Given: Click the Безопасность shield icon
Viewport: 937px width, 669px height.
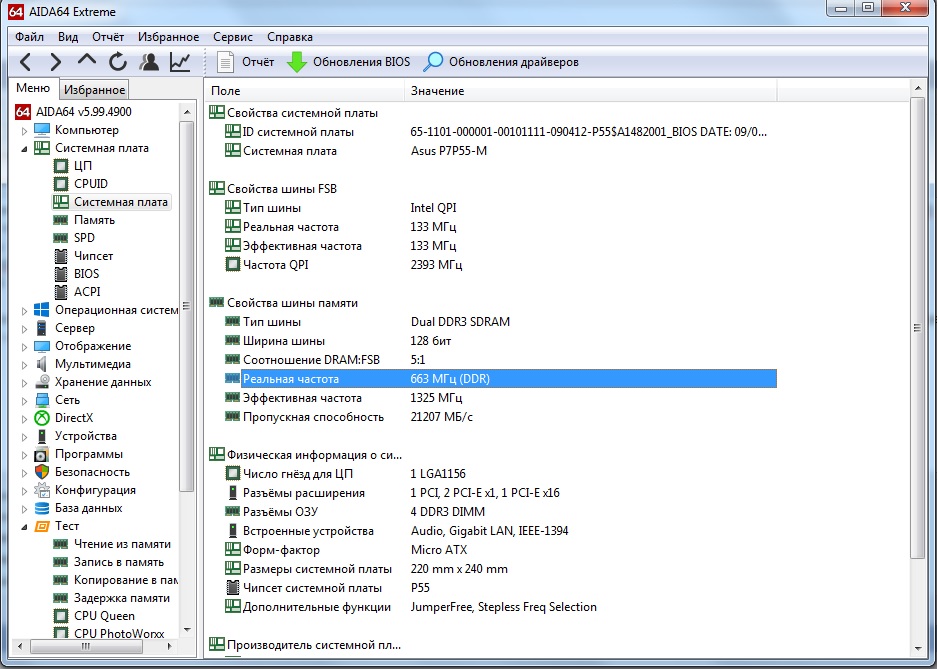Looking at the screenshot, I should click(42, 472).
